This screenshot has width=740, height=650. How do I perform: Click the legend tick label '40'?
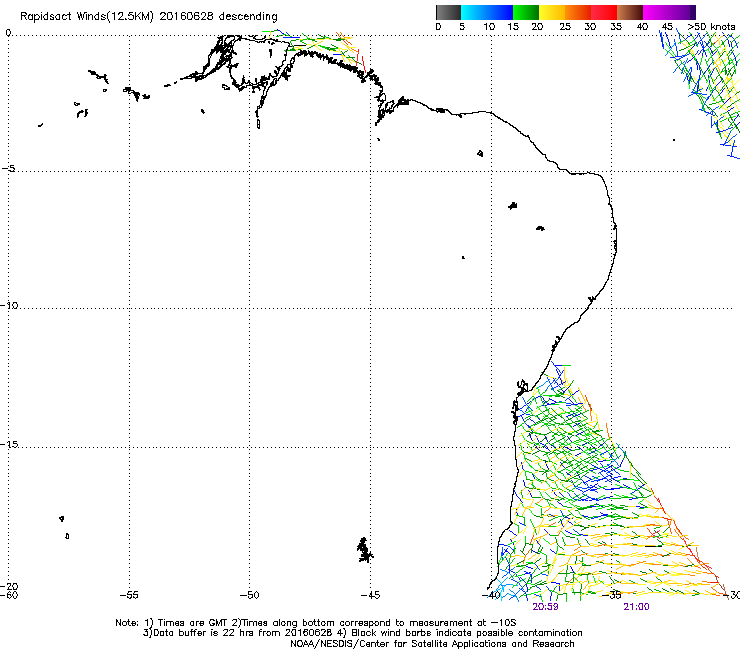[642, 27]
